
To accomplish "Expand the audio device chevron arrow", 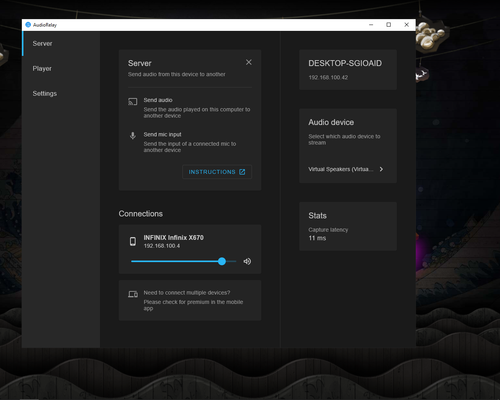I will 381,169.
